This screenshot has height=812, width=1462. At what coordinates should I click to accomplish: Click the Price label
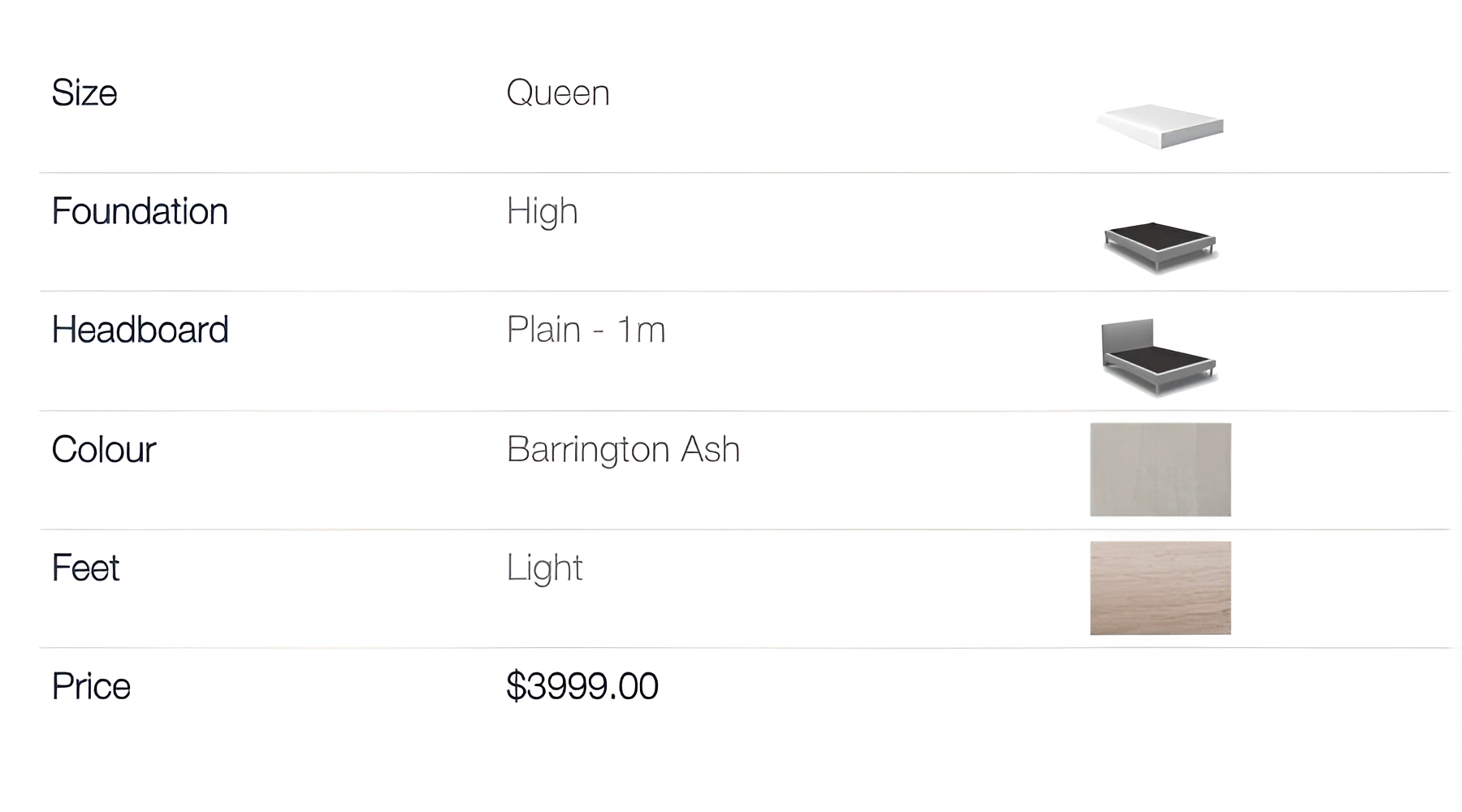pyautogui.click(x=91, y=686)
